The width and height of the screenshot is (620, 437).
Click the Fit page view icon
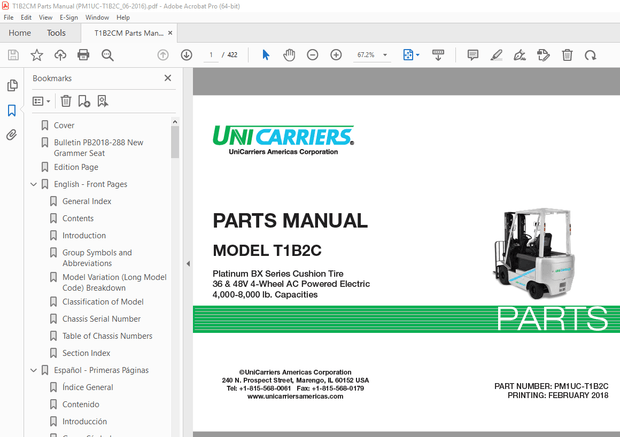(408, 55)
